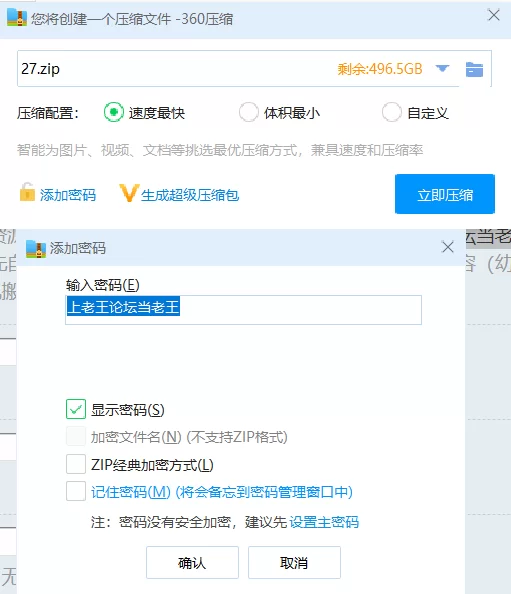The image size is (511, 594).
Task: Click the 360压缩 app icon in title bar
Action: click(x=17, y=17)
